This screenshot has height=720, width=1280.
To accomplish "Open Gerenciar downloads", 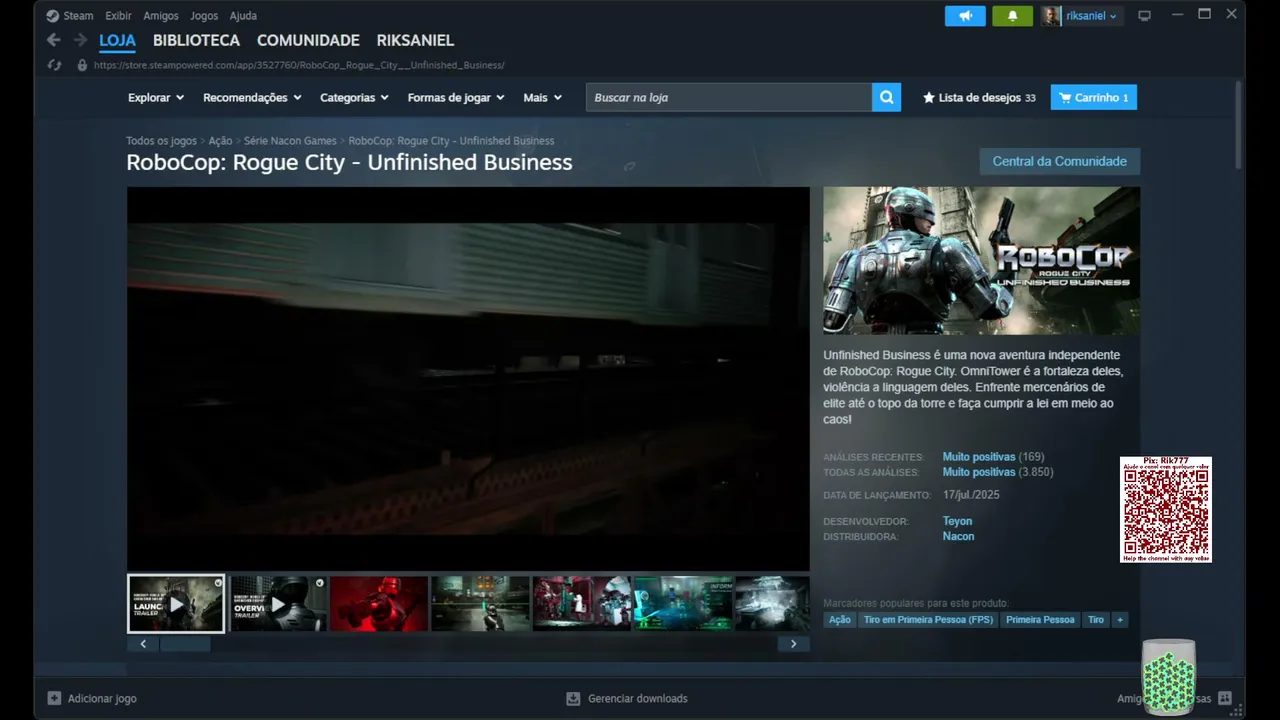I will coord(627,699).
